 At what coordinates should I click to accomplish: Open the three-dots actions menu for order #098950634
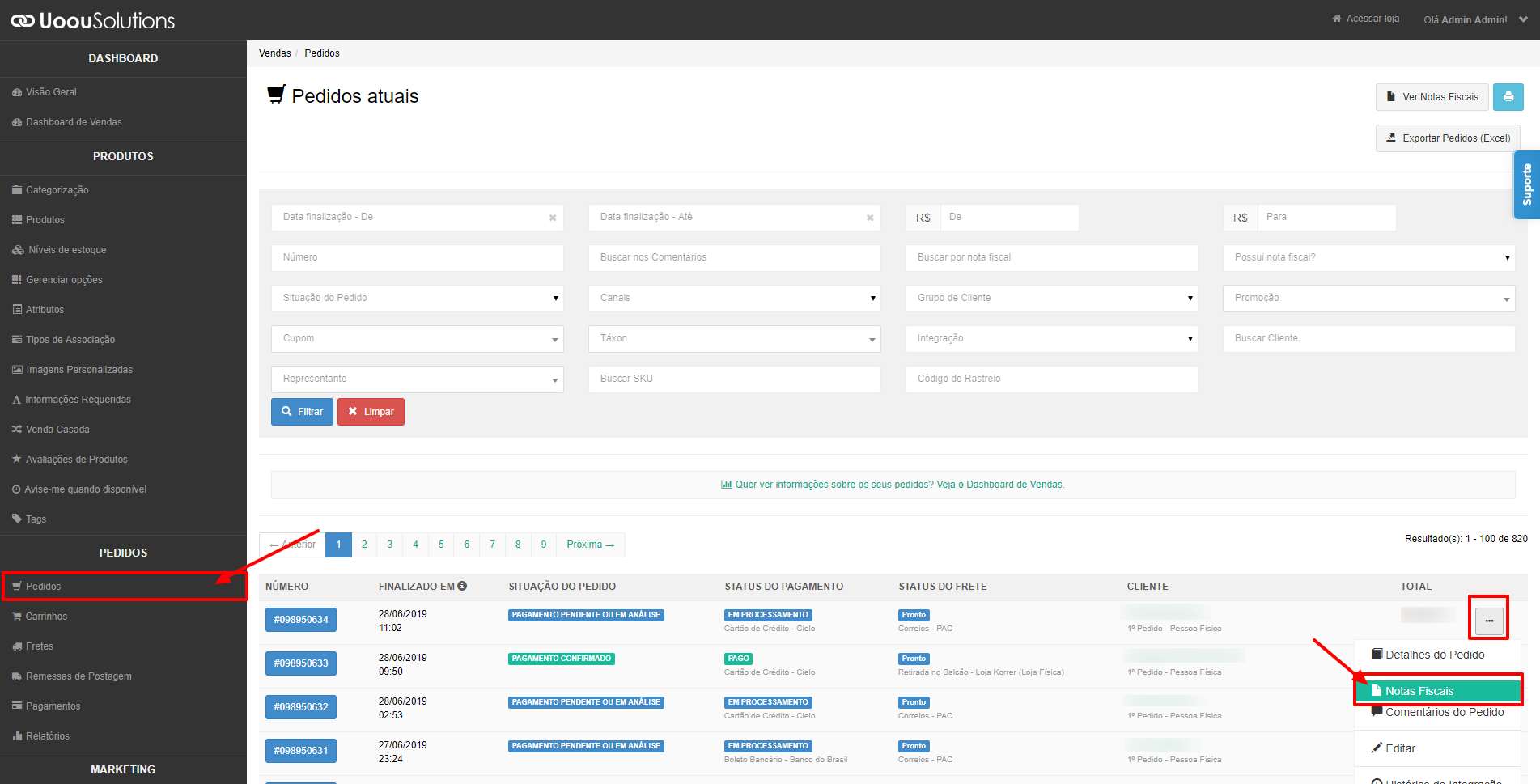1489,621
